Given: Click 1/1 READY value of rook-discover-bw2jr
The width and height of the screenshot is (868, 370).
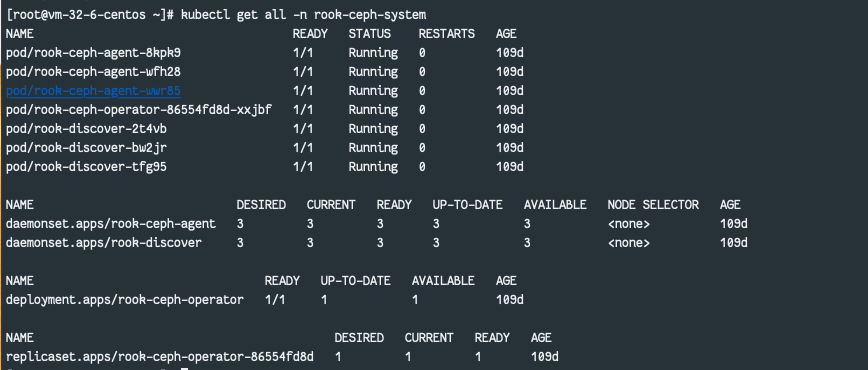Looking at the screenshot, I should (303, 147).
